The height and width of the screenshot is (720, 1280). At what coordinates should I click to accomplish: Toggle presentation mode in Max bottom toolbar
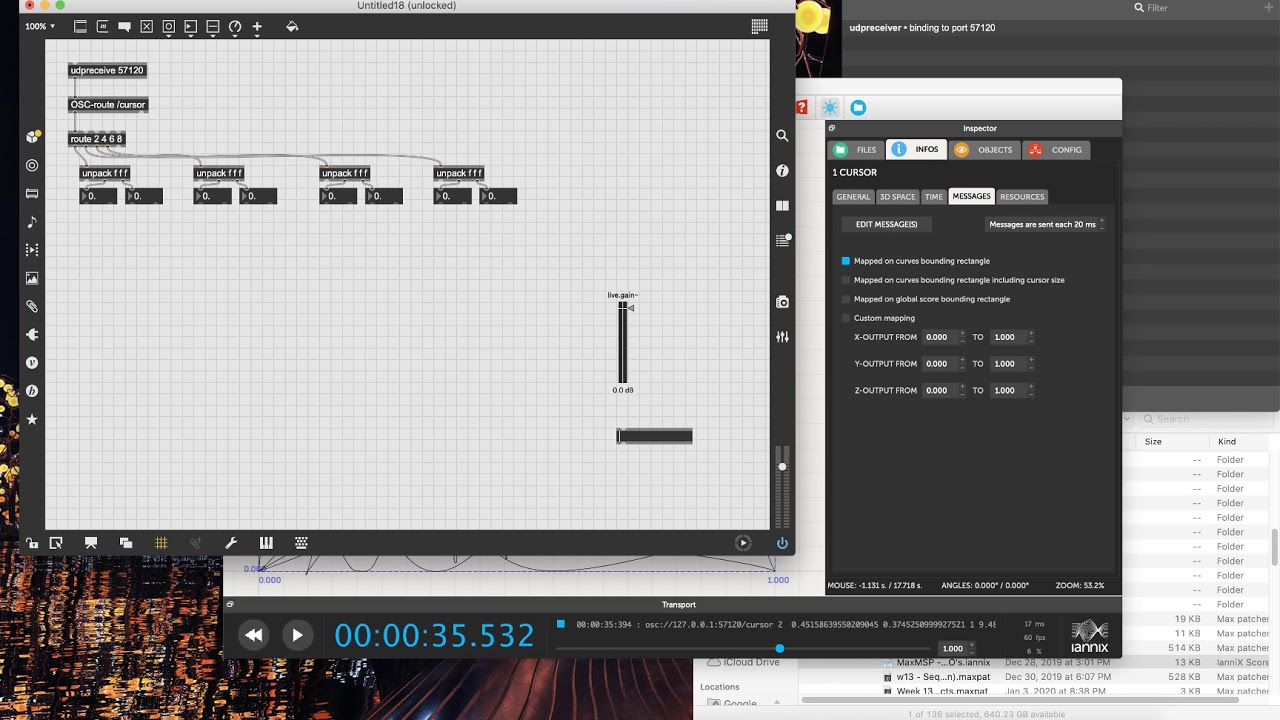click(91, 543)
